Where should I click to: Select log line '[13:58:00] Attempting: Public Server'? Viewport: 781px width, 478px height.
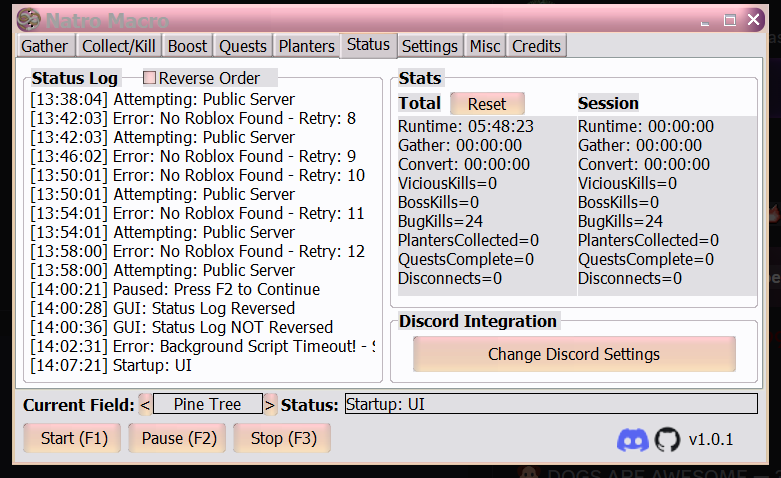(x=162, y=270)
